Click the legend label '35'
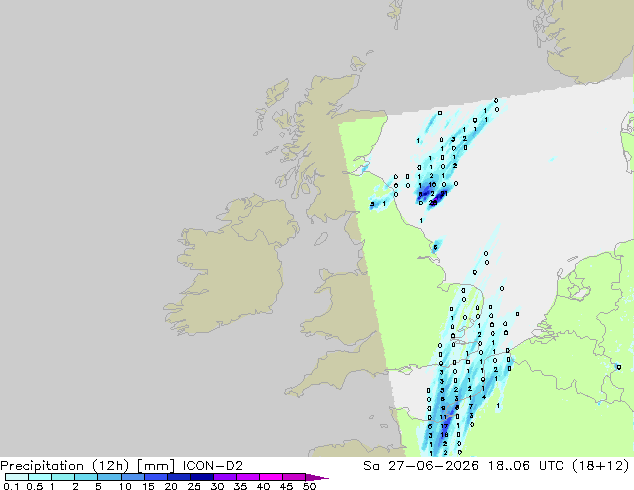The image size is (634, 490). 240,486
